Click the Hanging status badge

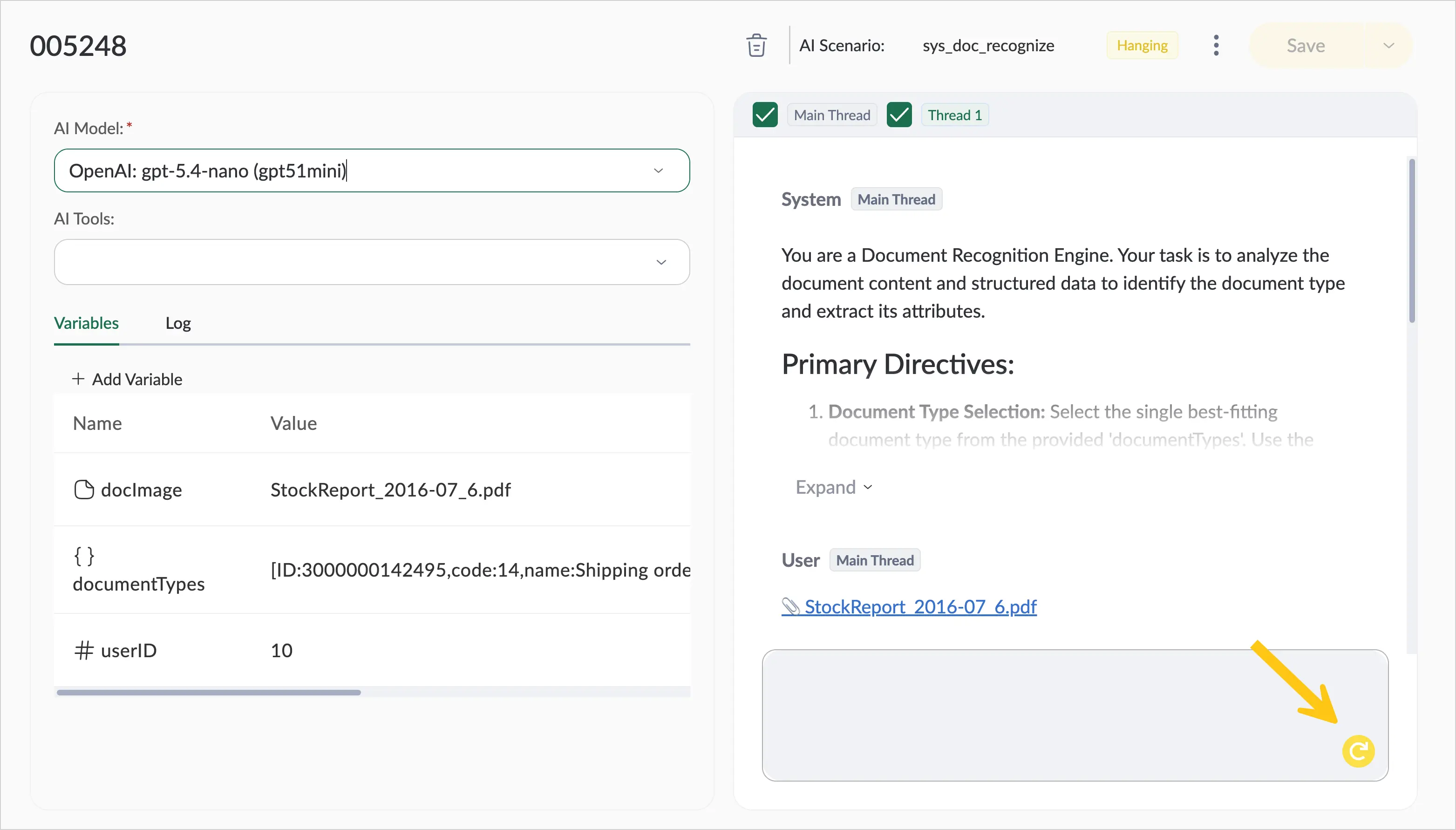[1142, 45]
